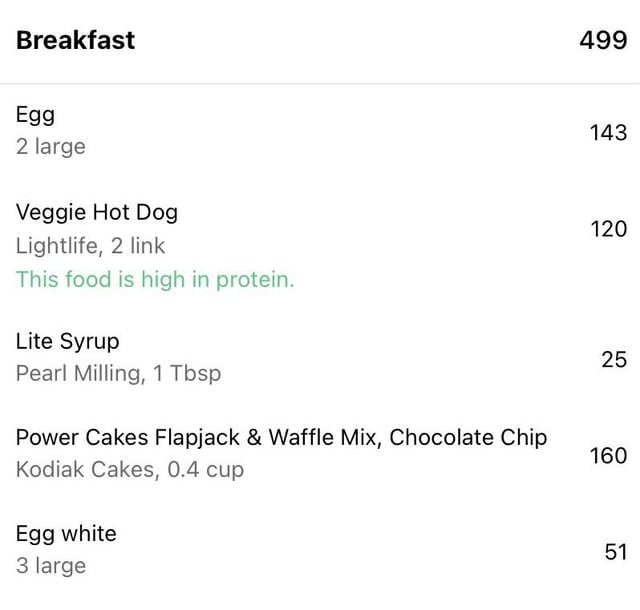
Task: Click the 499 breakfast calorie total
Action: (x=603, y=40)
